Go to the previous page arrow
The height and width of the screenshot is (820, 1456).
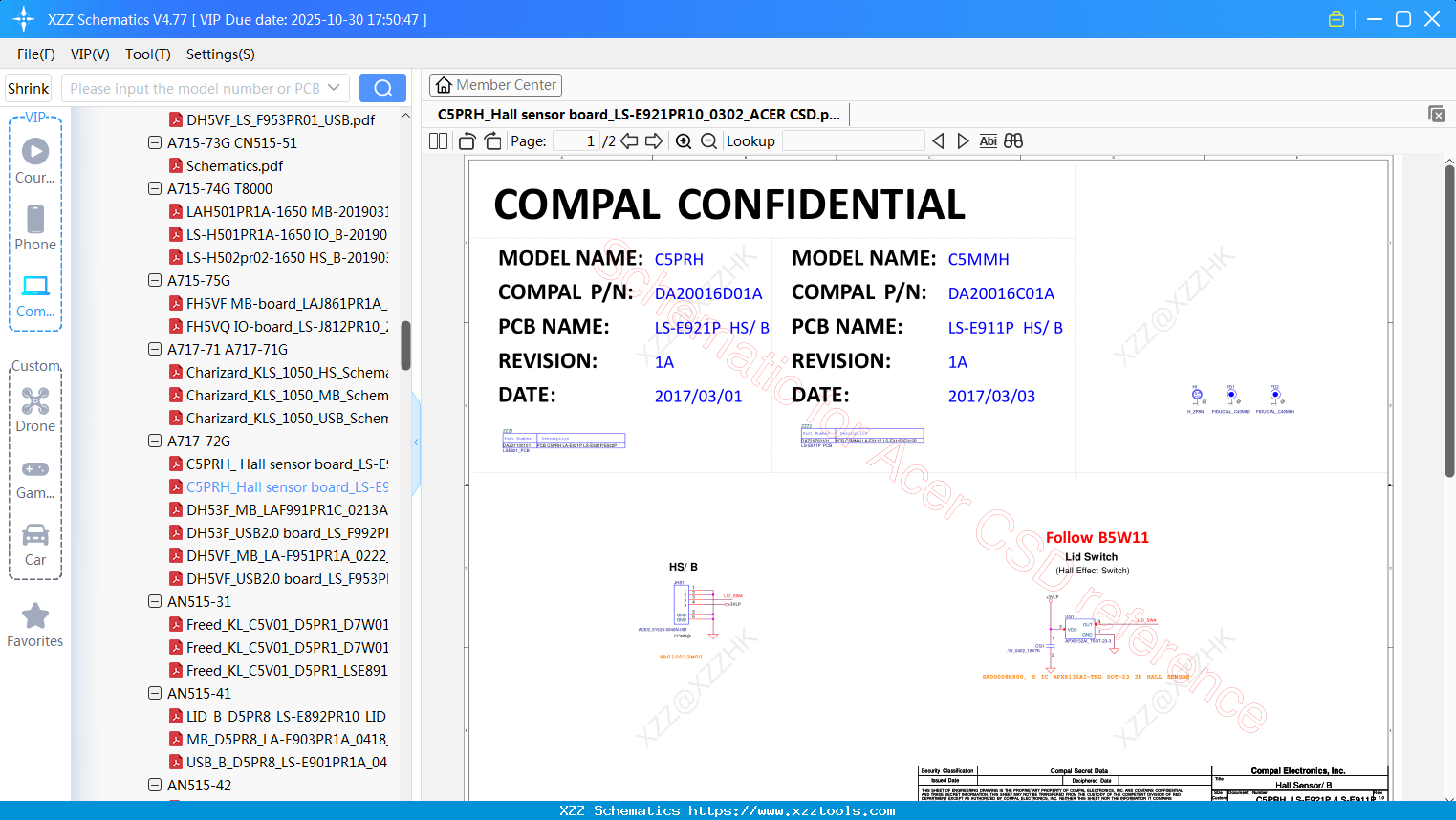click(x=629, y=141)
